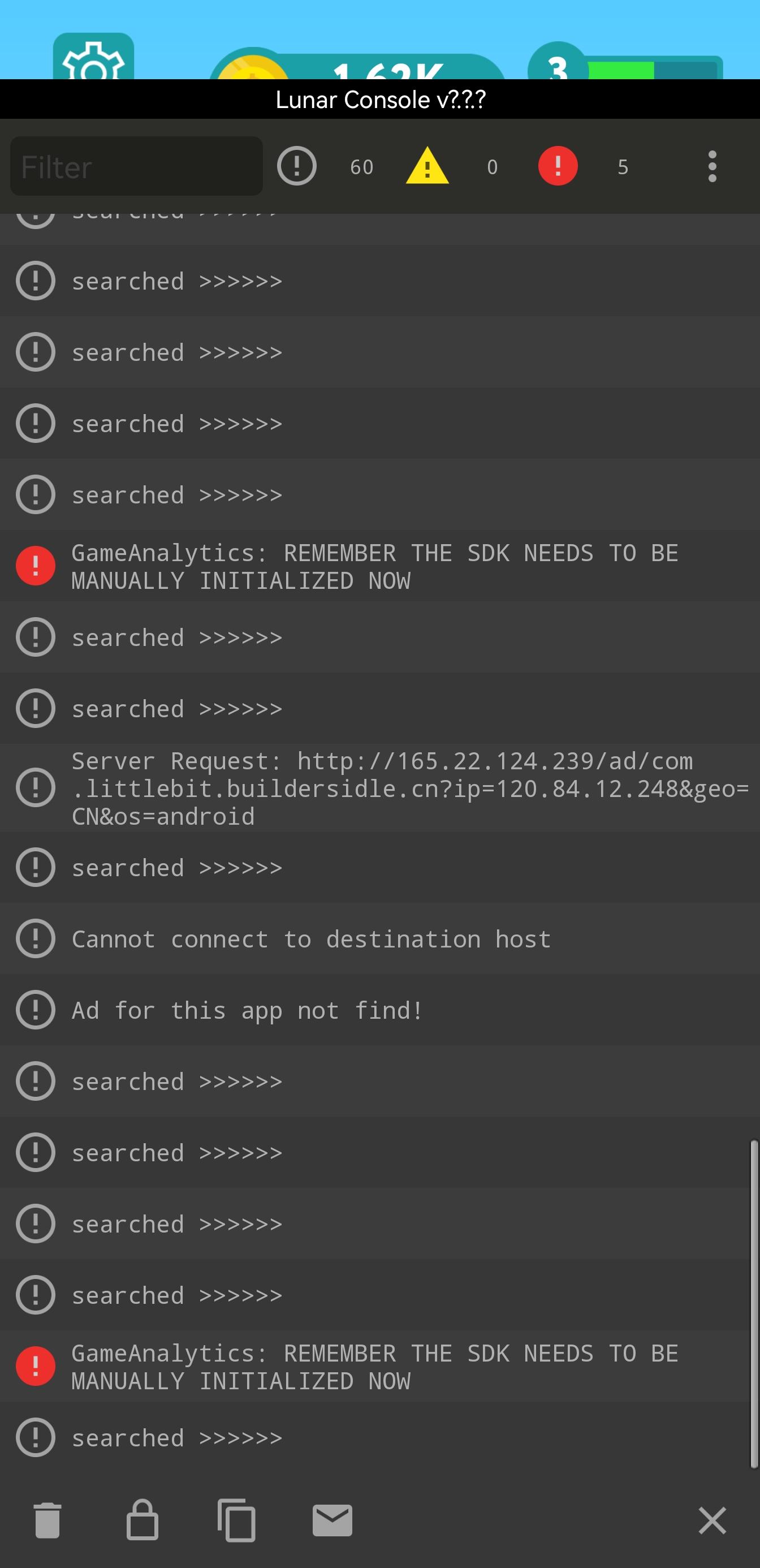Toggle the warning filter showing 0
Viewport: 760px width, 1568px height.
(x=427, y=166)
